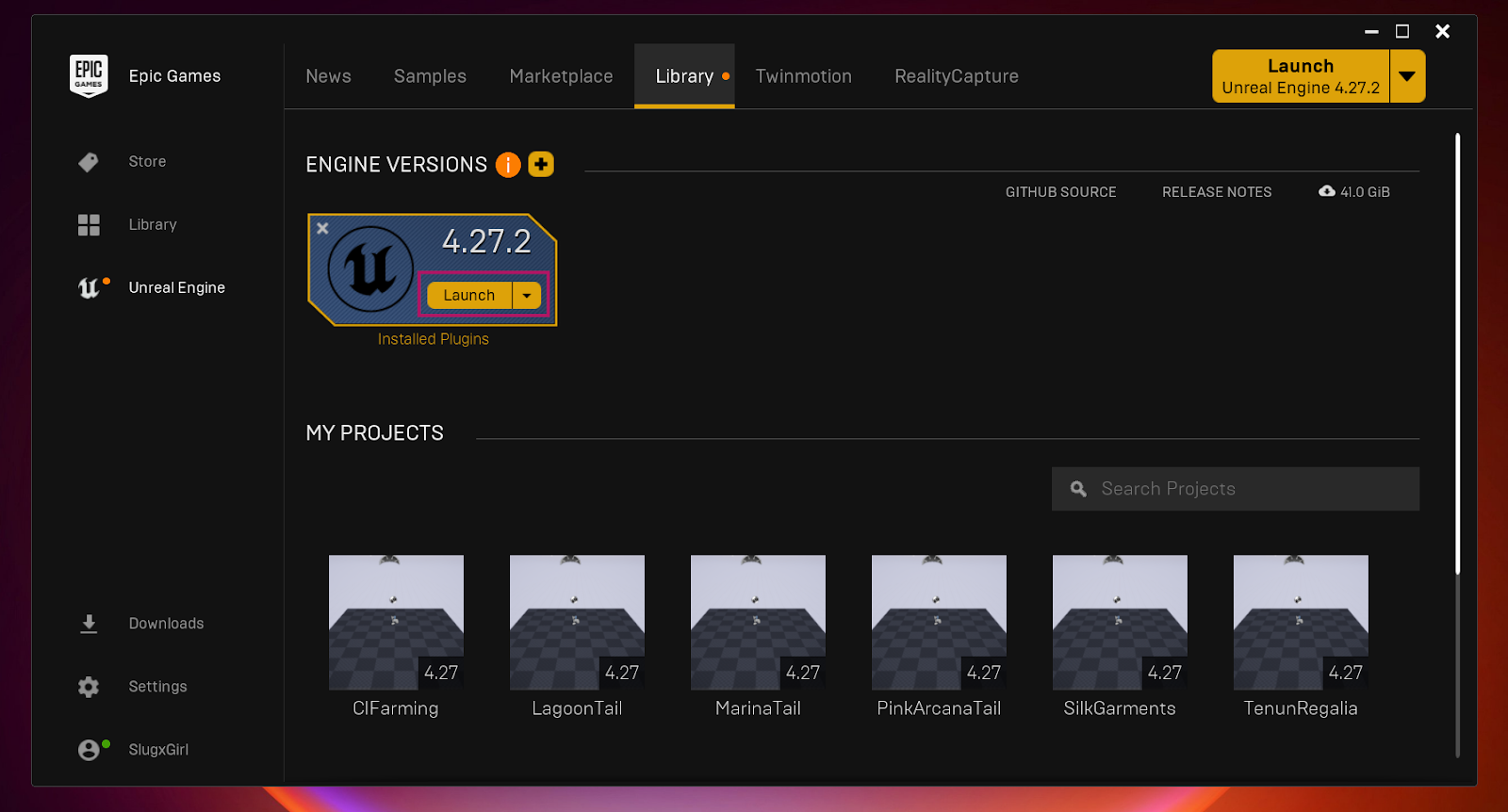Go to Library in the sidebar
This screenshot has height=812, width=1508.
pyautogui.click(x=153, y=224)
